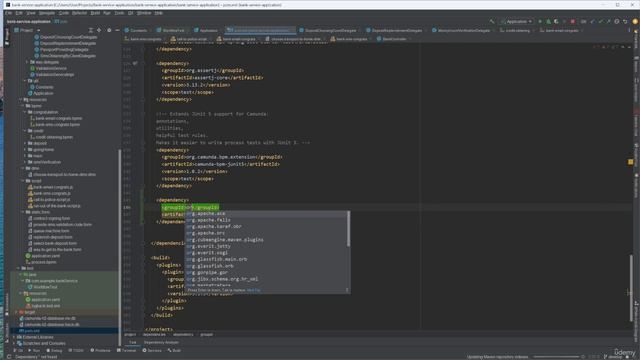This screenshot has height=360, width=640.
Task: Select org.everit.jetty completion suggestion
Action: [x=266, y=247]
